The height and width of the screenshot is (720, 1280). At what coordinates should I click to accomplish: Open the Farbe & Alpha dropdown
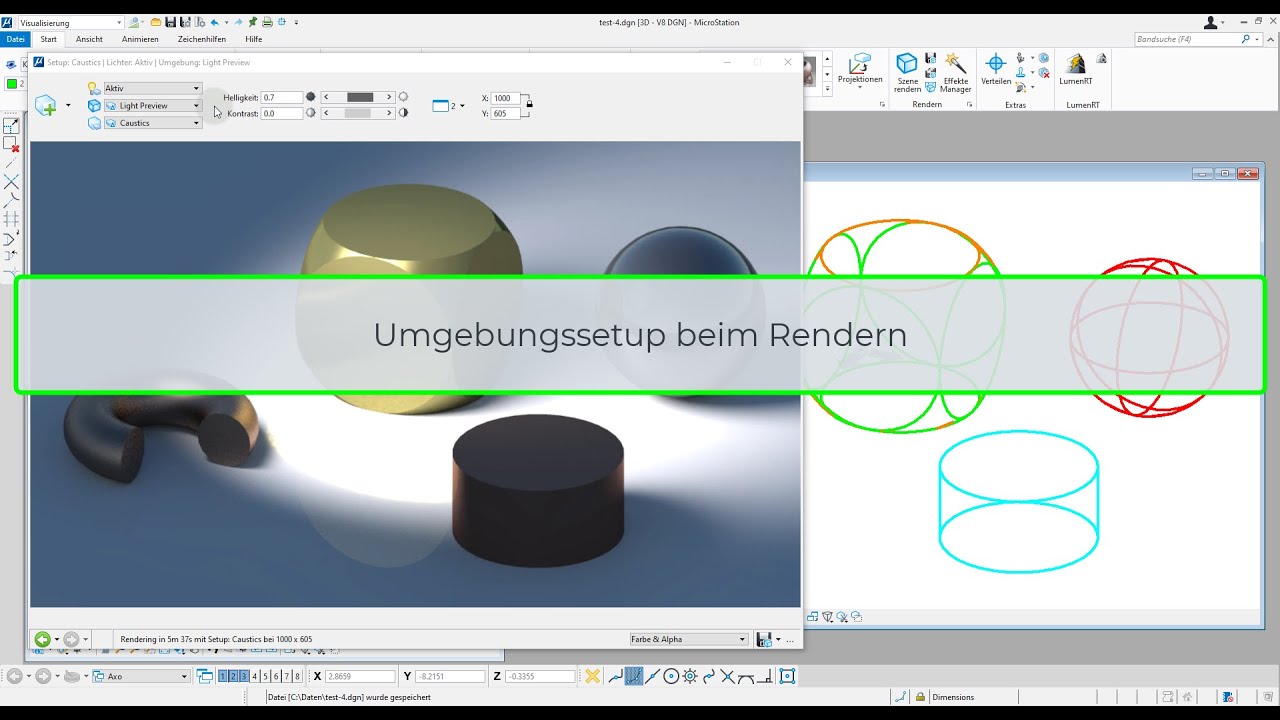tap(688, 639)
